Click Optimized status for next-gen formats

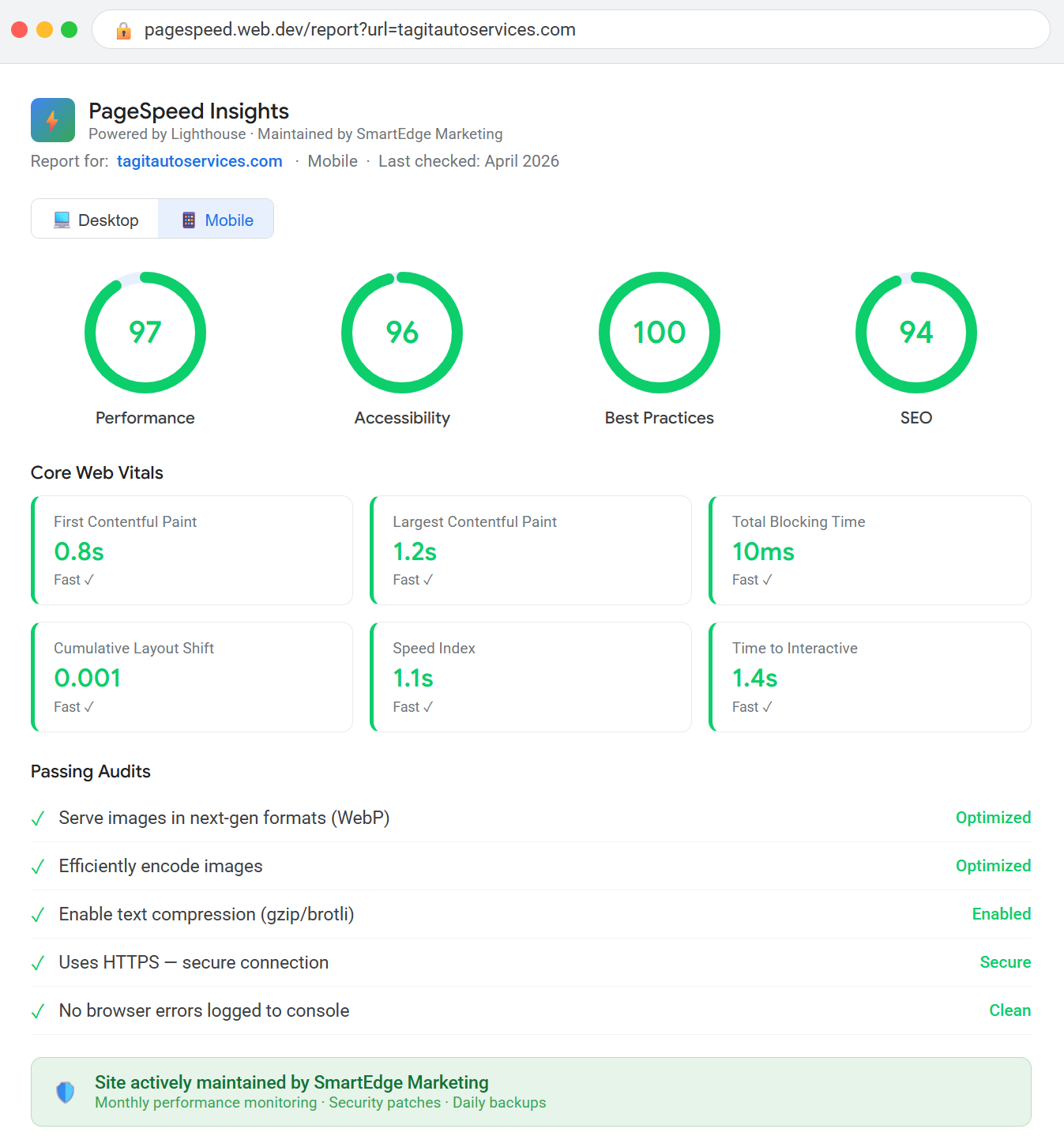click(x=993, y=818)
